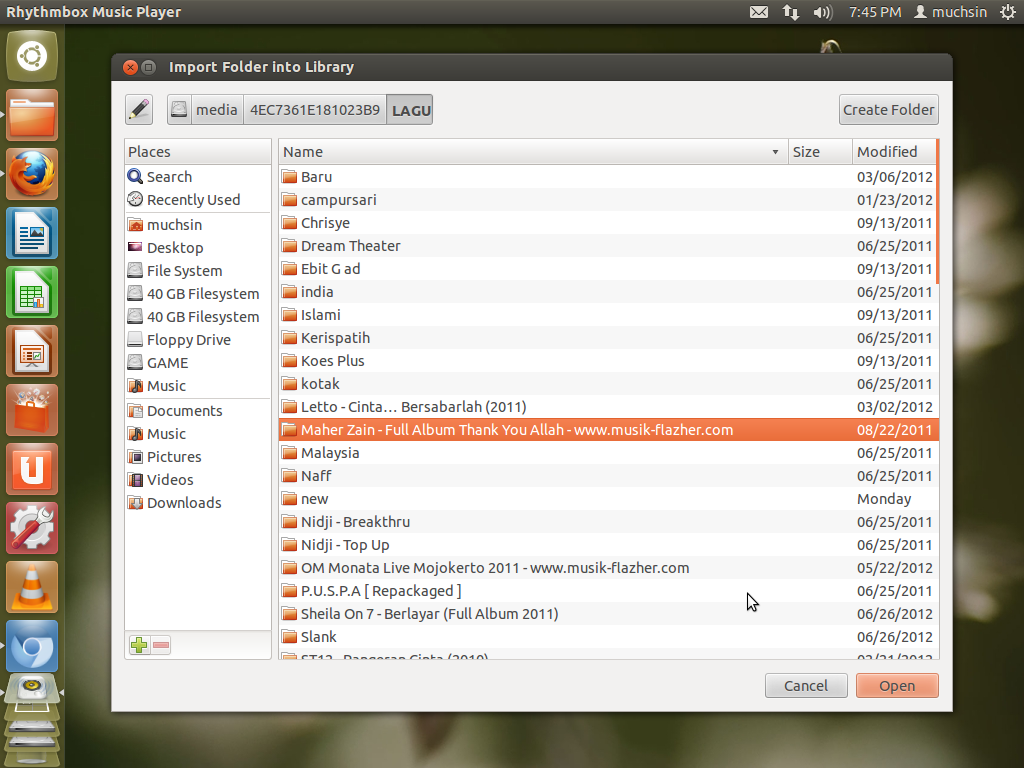This screenshot has width=1024, height=768.
Task: Select the media path segment
Action: 217,110
